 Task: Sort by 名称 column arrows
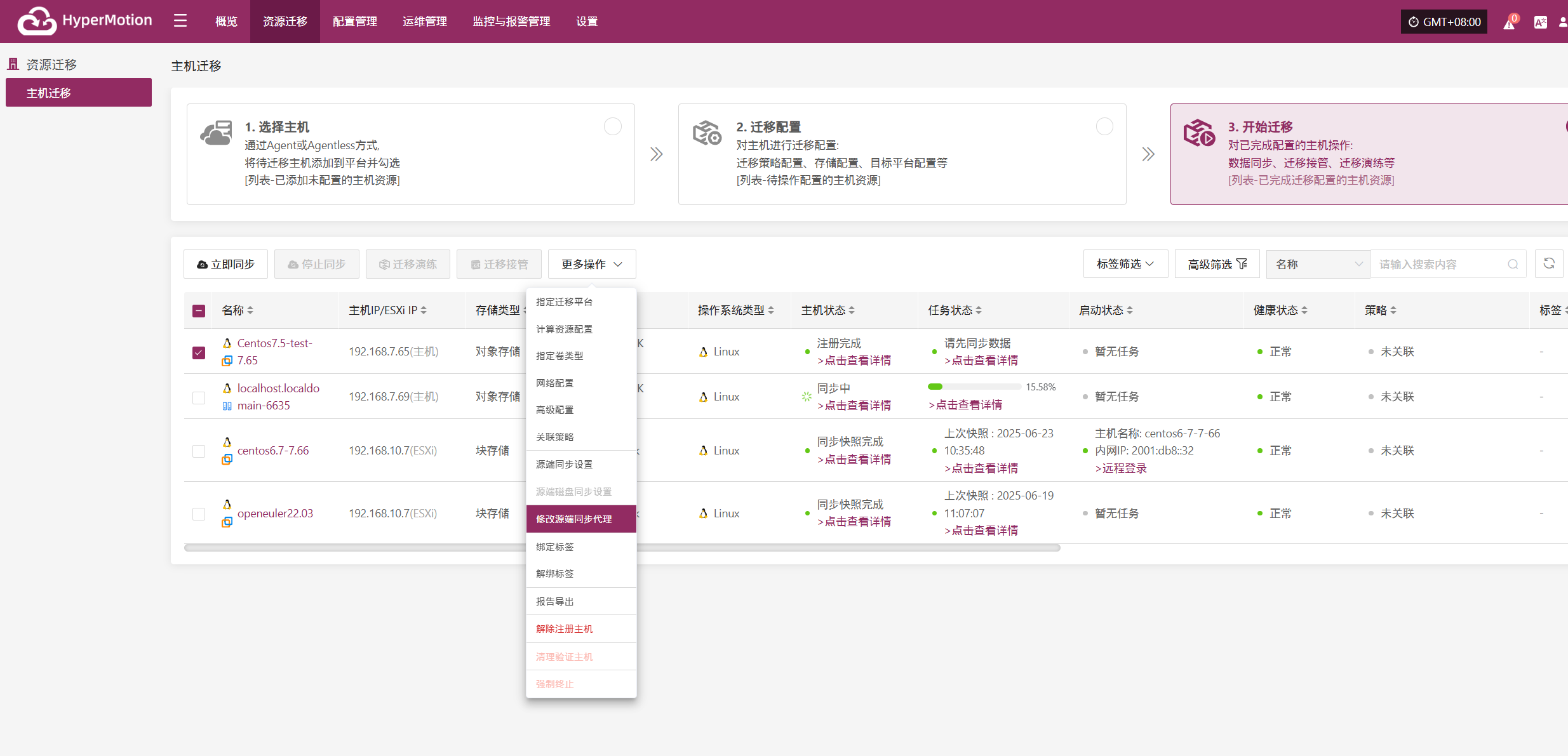(250, 310)
